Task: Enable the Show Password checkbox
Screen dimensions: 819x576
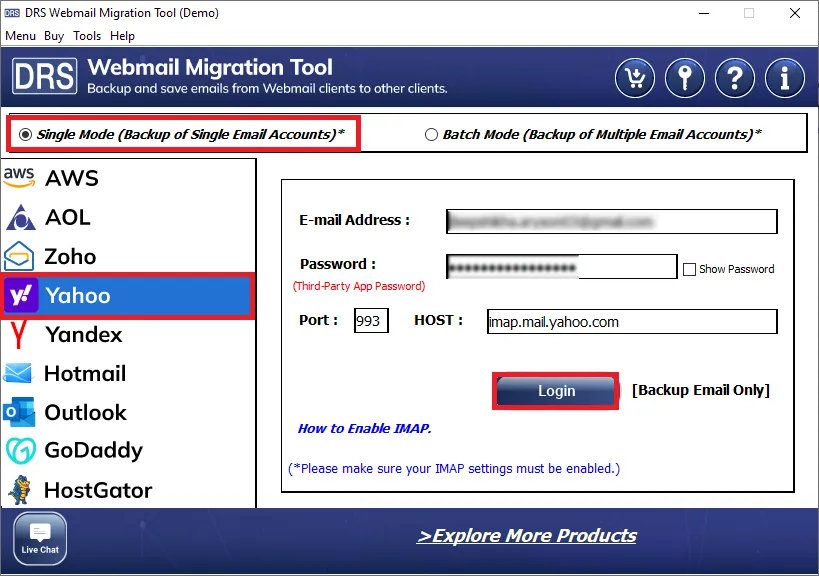Action: [x=689, y=269]
